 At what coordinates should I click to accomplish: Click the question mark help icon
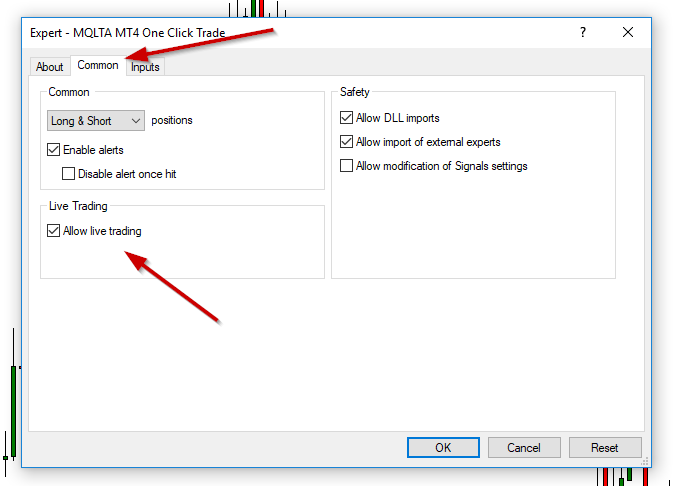point(582,32)
